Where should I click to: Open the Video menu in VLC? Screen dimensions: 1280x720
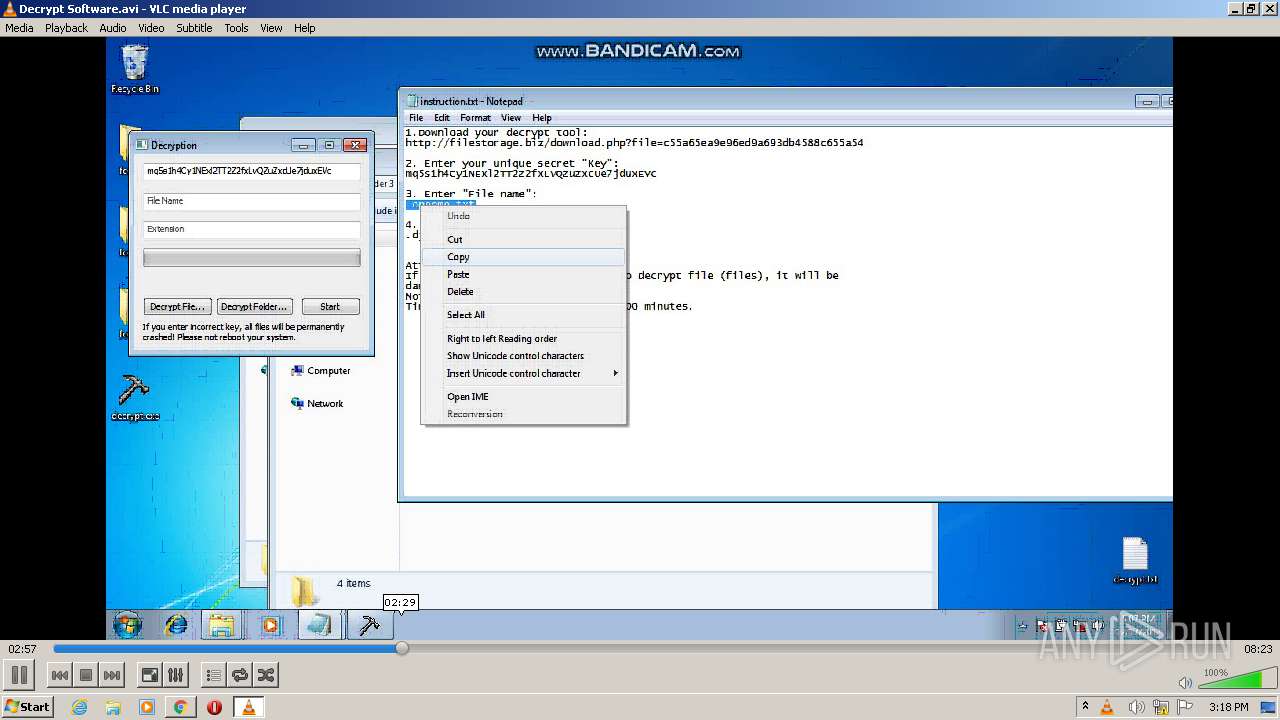[x=151, y=28]
